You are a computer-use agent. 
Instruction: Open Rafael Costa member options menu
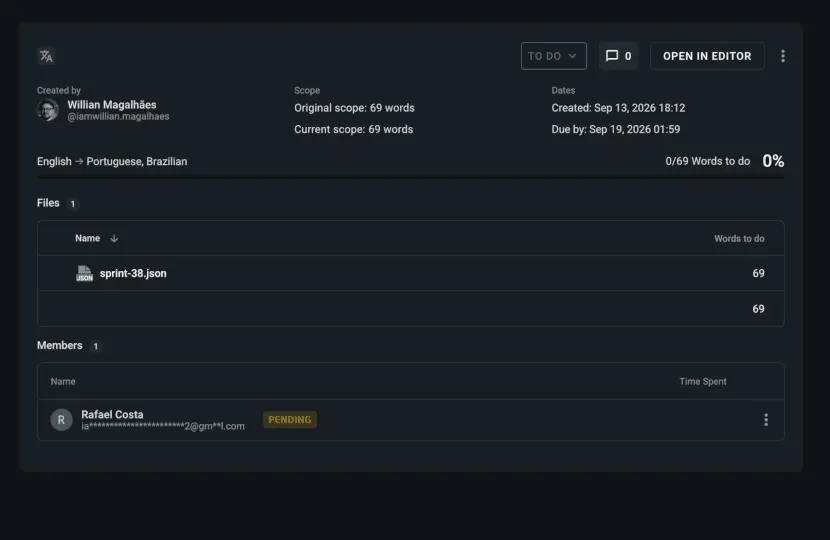click(x=766, y=420)
